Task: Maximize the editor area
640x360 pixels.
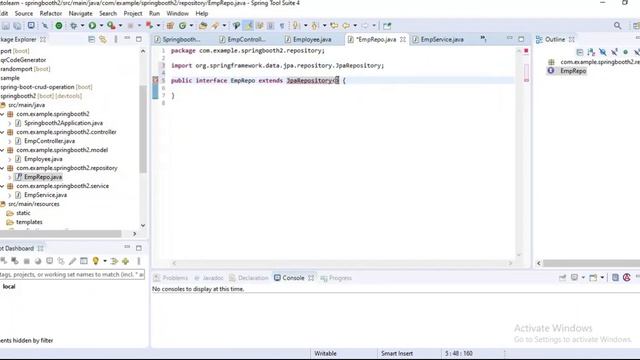Action: pyautogui.click(x=521, y=39)
